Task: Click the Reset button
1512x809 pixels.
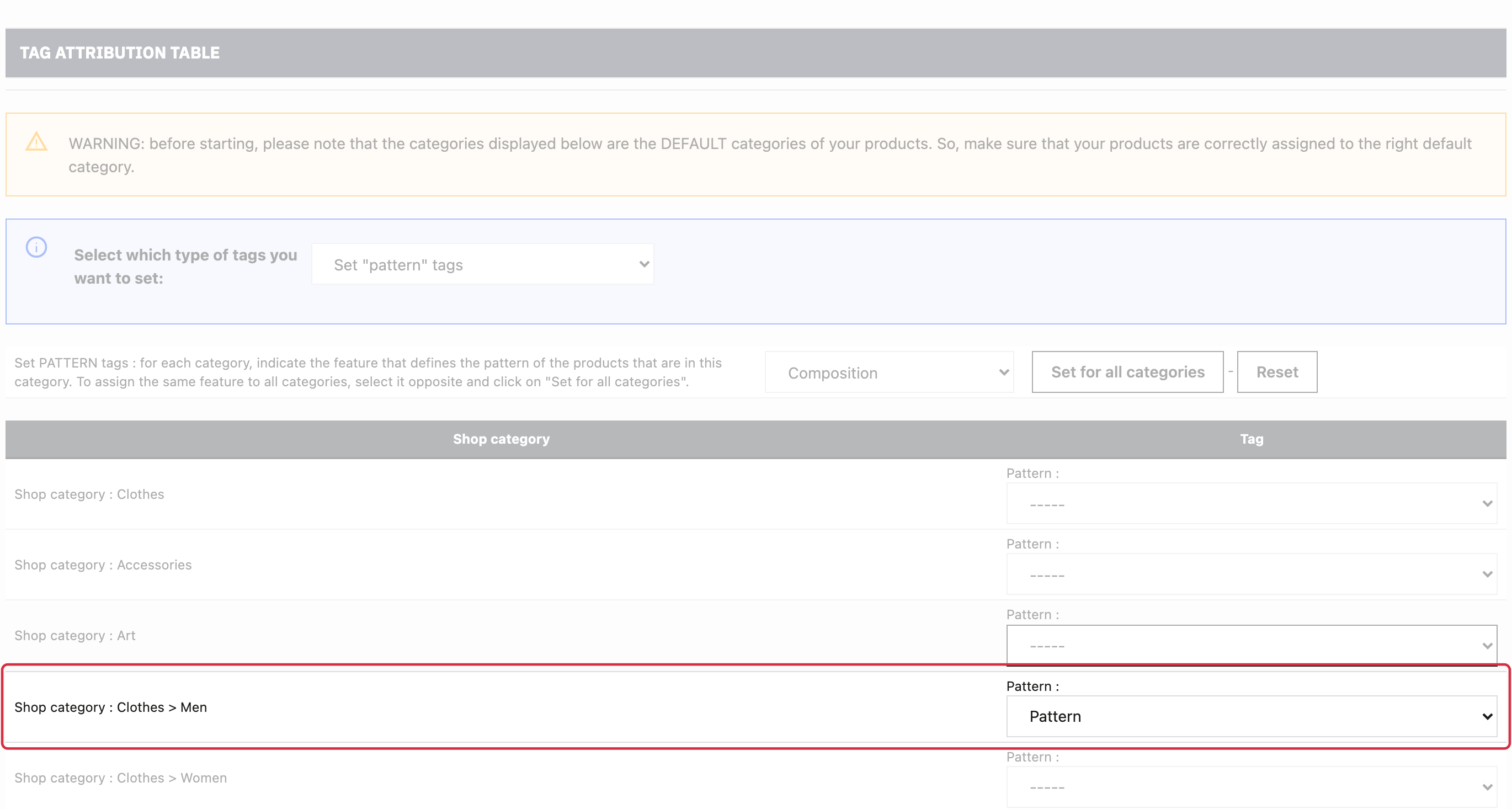Action: (1277, 372)
